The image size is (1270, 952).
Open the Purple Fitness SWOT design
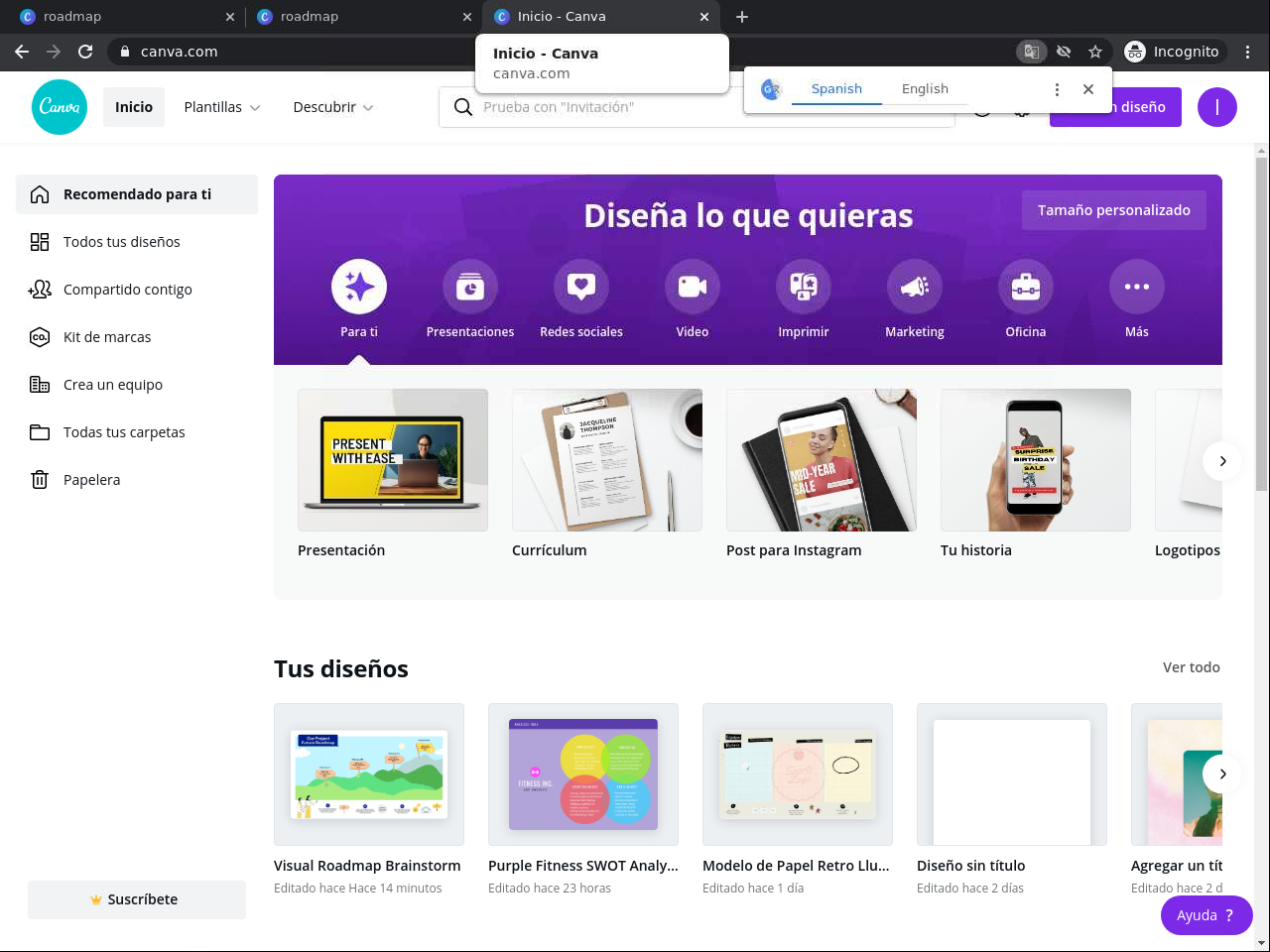pyautogui.click(x=583, y=774)
